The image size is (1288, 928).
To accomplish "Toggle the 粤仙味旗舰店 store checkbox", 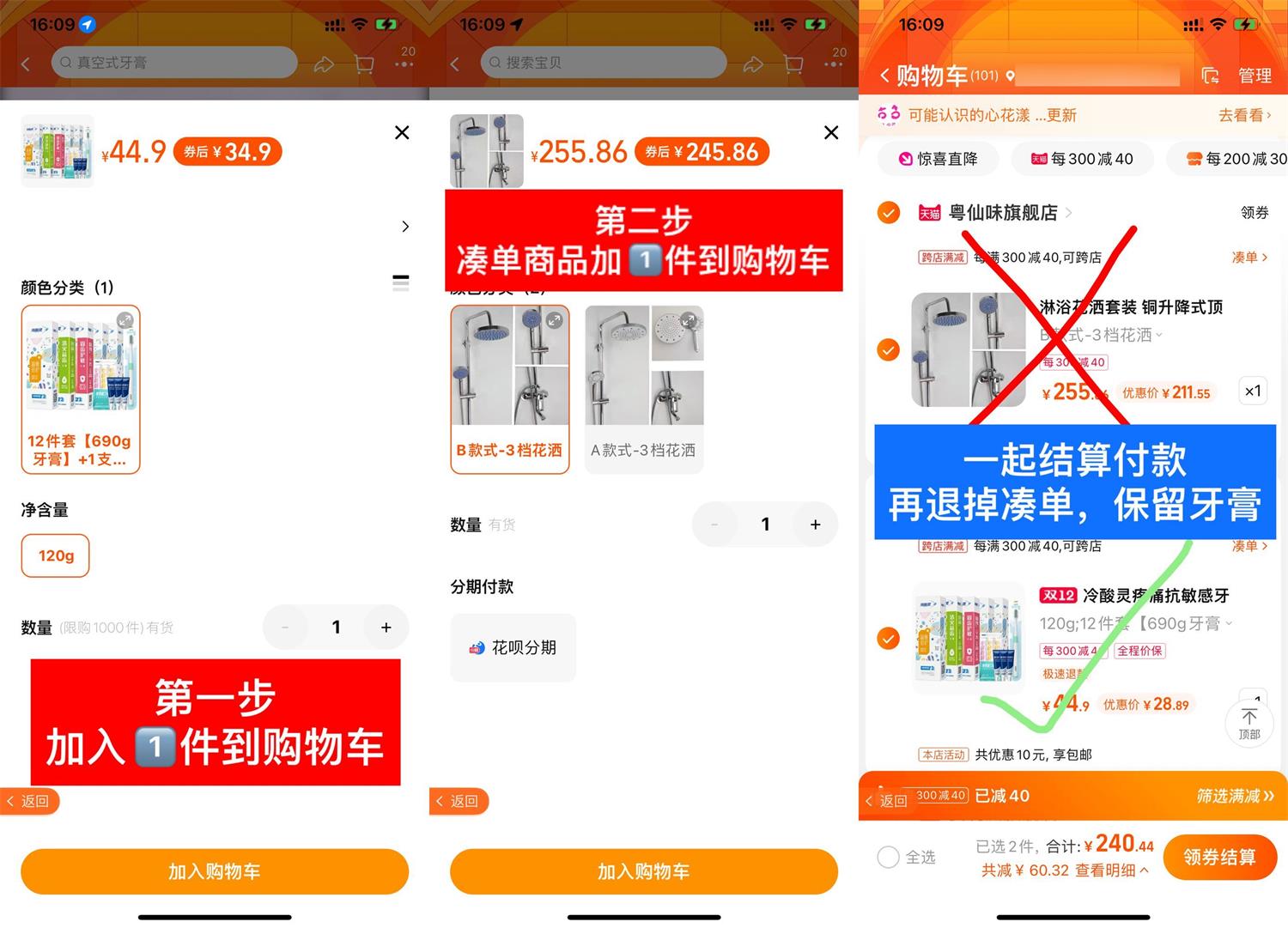I will 889,212.
